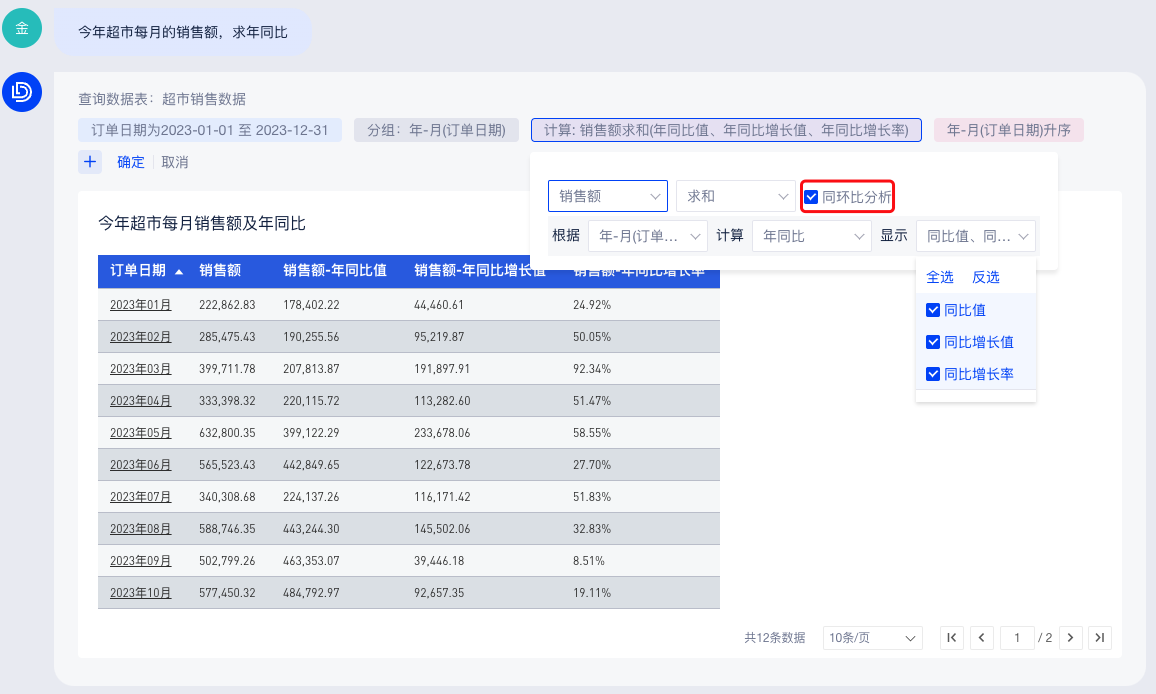This screenshot has height=694, width=1156.
Task: Open the 销售额 field dropdown
Action: (x=608, y=197)
